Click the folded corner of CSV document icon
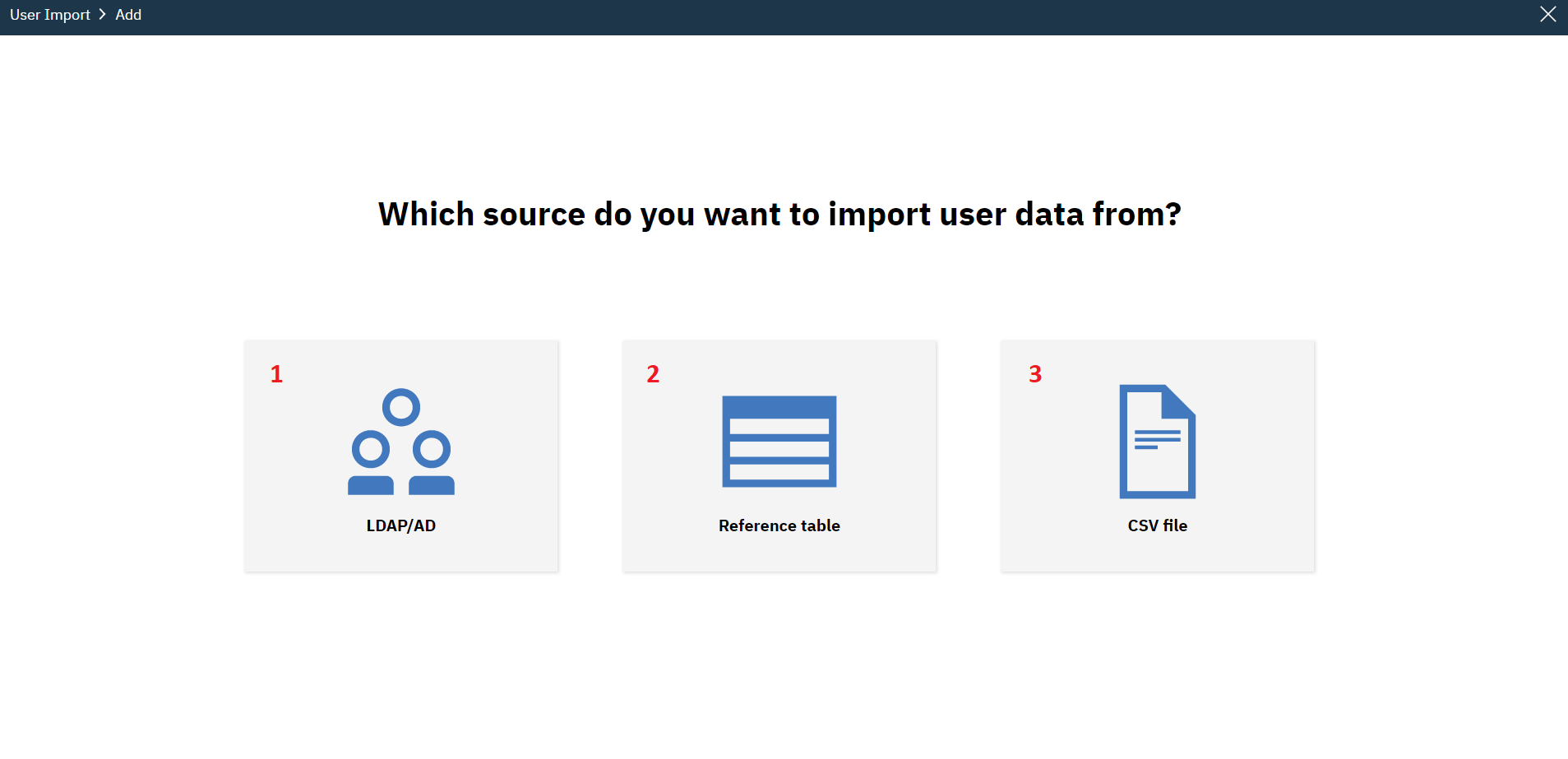 (1179, 400)
